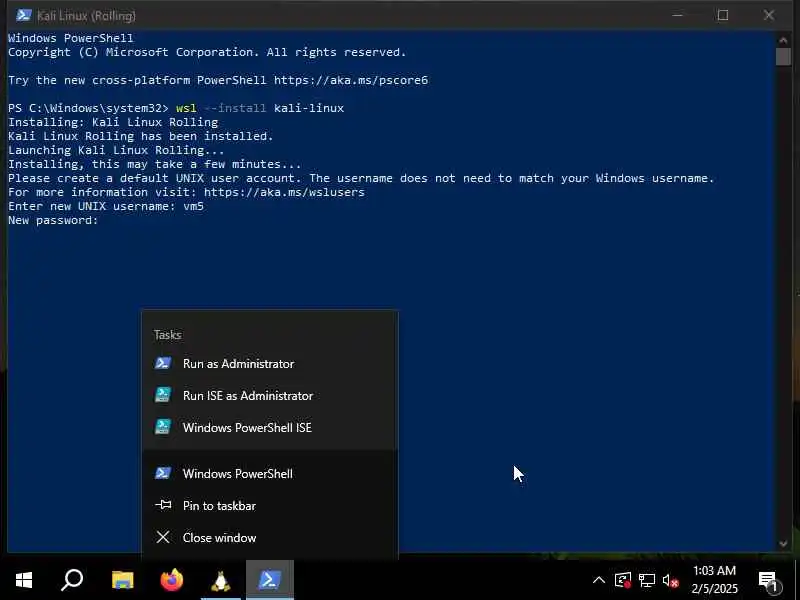Click the https://aka.ms/wslusers URL text
Viewport: 800px width, 600px height.
click(x=284, y=192)
